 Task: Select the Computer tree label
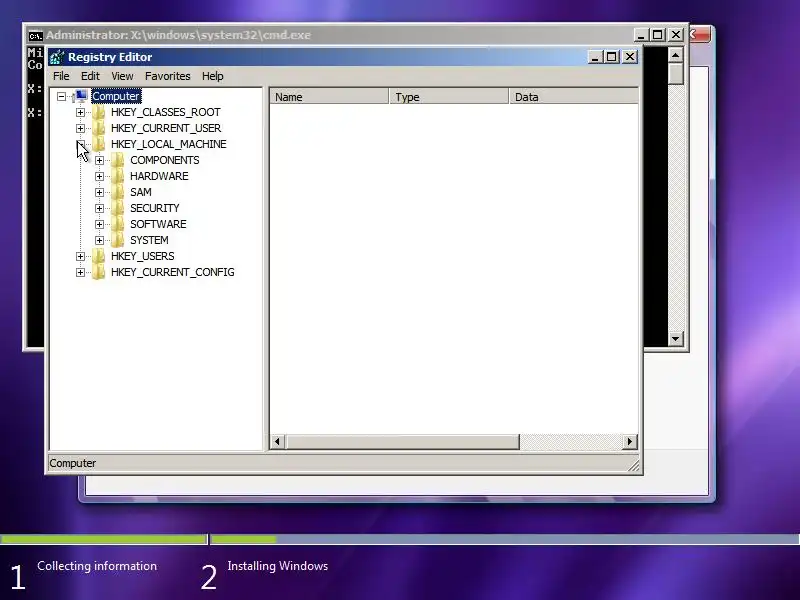116,96
